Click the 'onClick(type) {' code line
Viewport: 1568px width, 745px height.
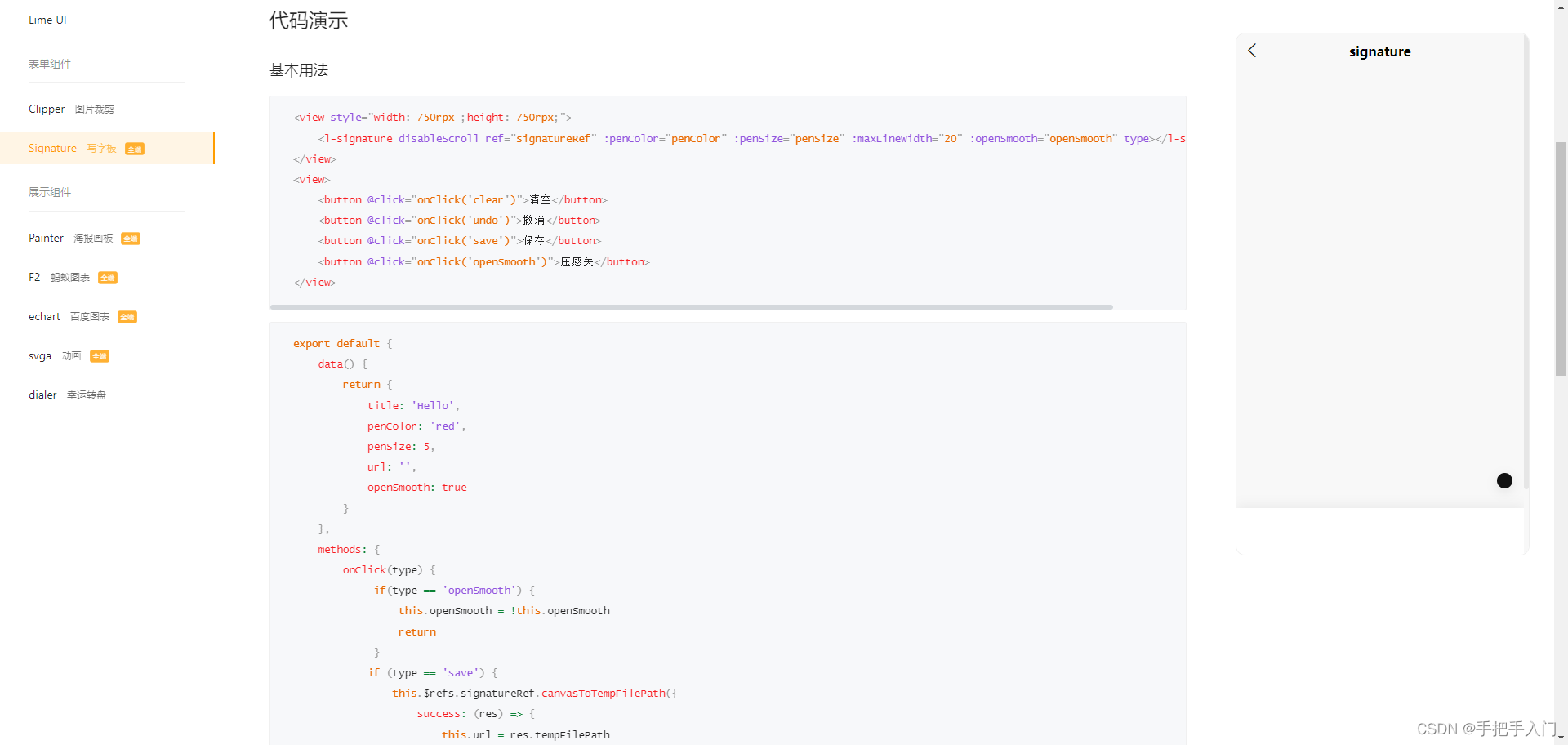point(389,569)
